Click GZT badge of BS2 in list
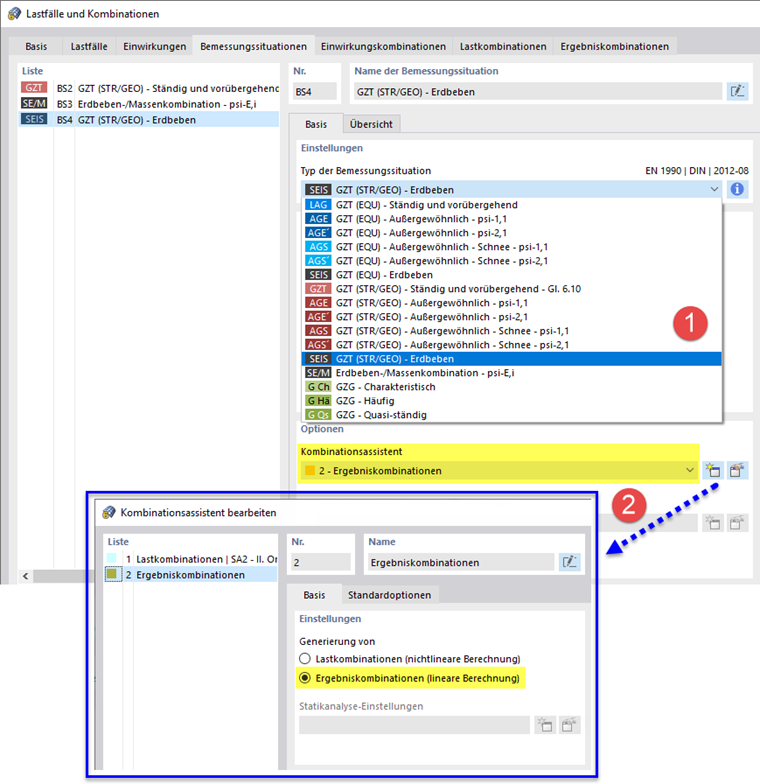This screenshot has width=760, height=784. tap(34, 88)
